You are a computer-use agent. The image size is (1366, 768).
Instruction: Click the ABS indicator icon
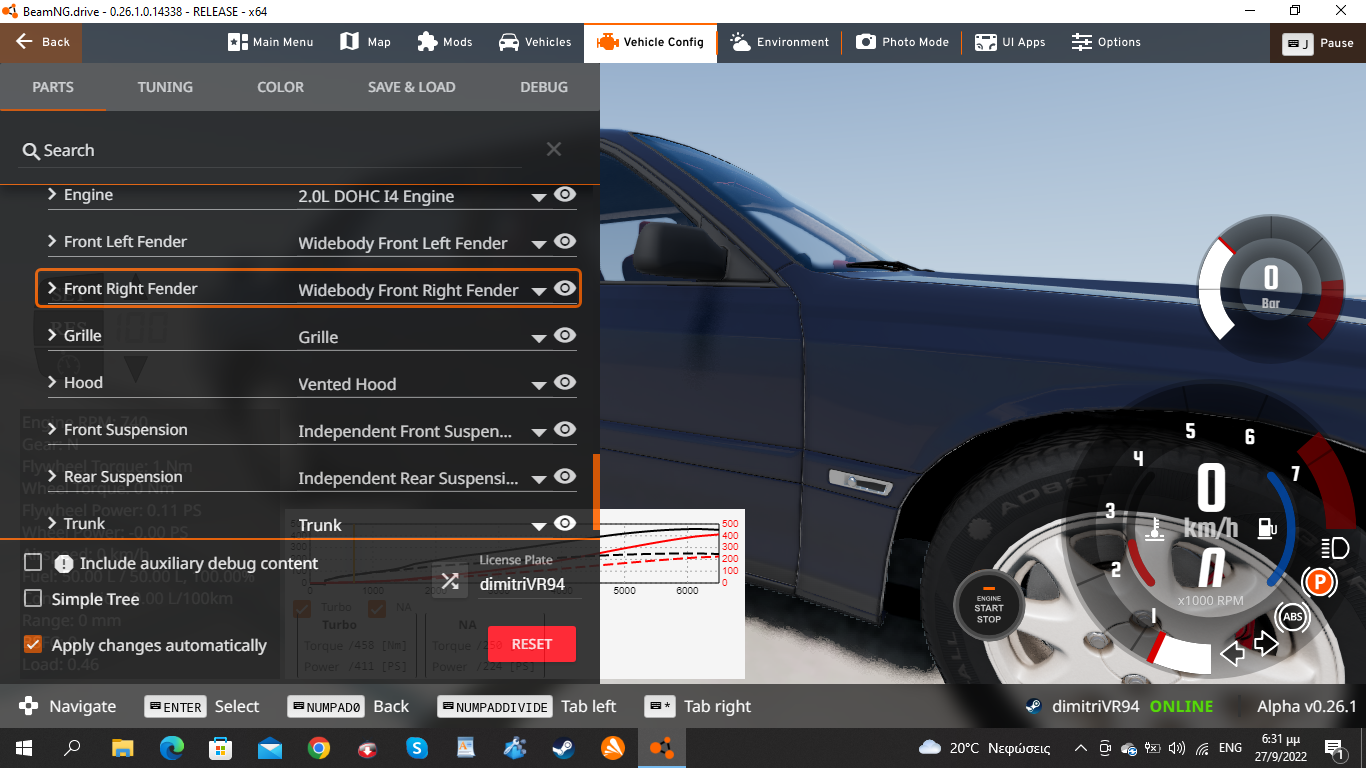1292,617
